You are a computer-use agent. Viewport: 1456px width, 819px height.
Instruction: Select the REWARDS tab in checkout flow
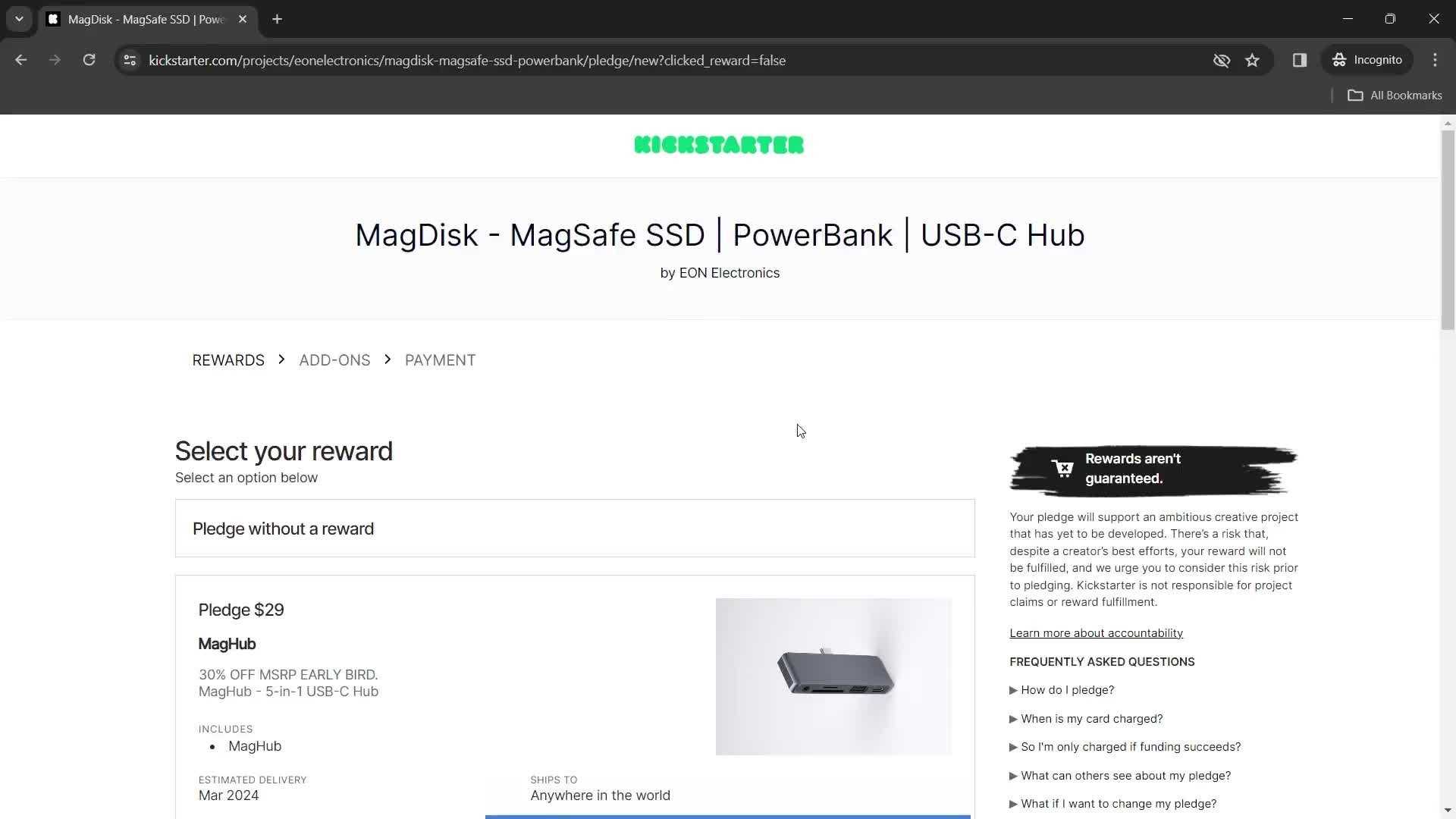[228, 359]
